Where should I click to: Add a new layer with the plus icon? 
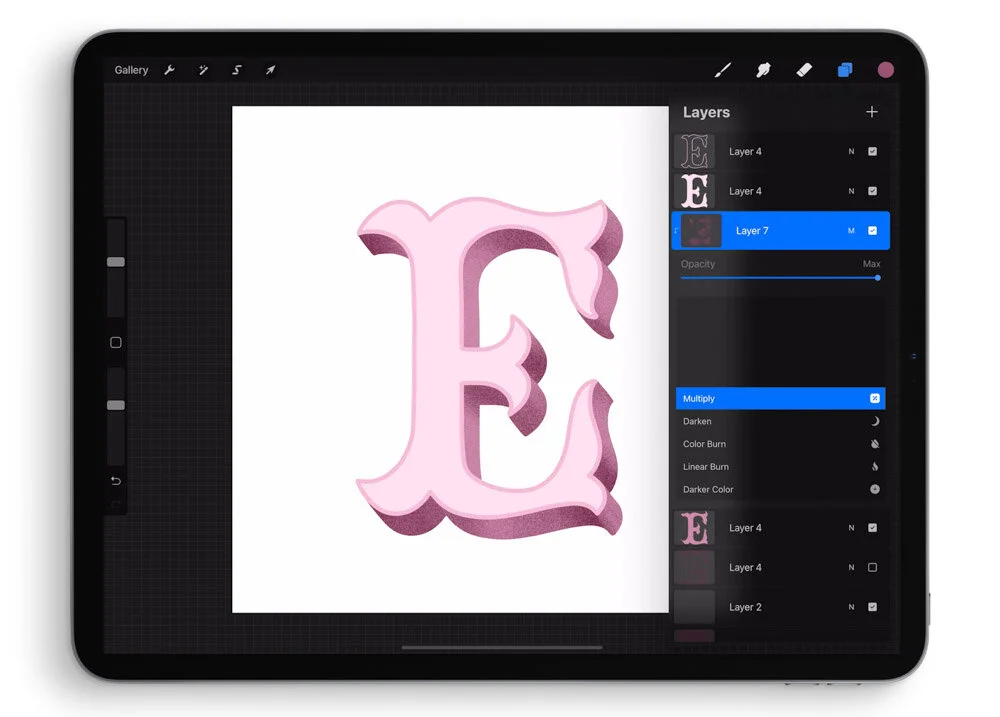(871, 112)
